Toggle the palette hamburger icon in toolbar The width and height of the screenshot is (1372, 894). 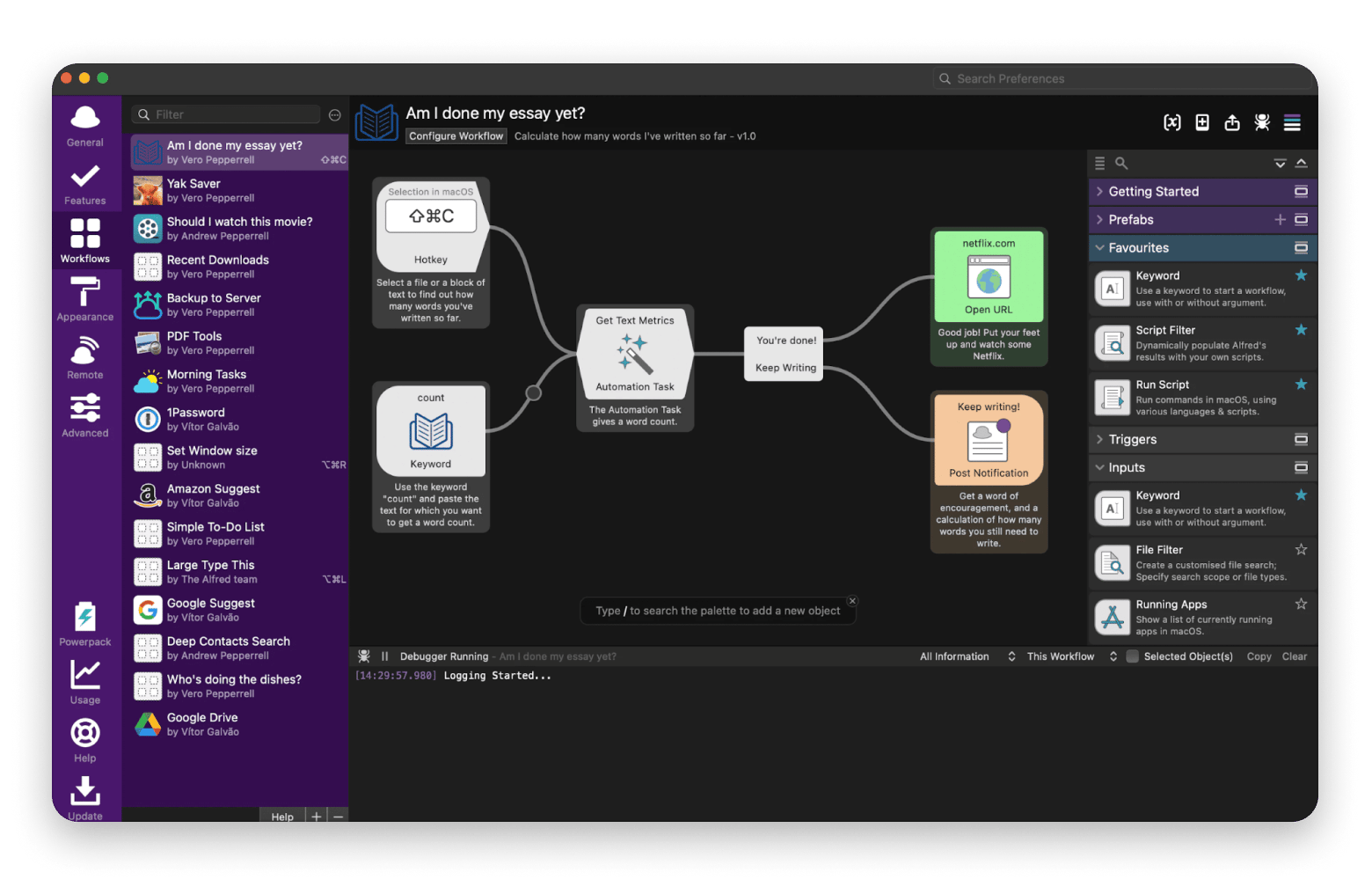[1291, 123]
